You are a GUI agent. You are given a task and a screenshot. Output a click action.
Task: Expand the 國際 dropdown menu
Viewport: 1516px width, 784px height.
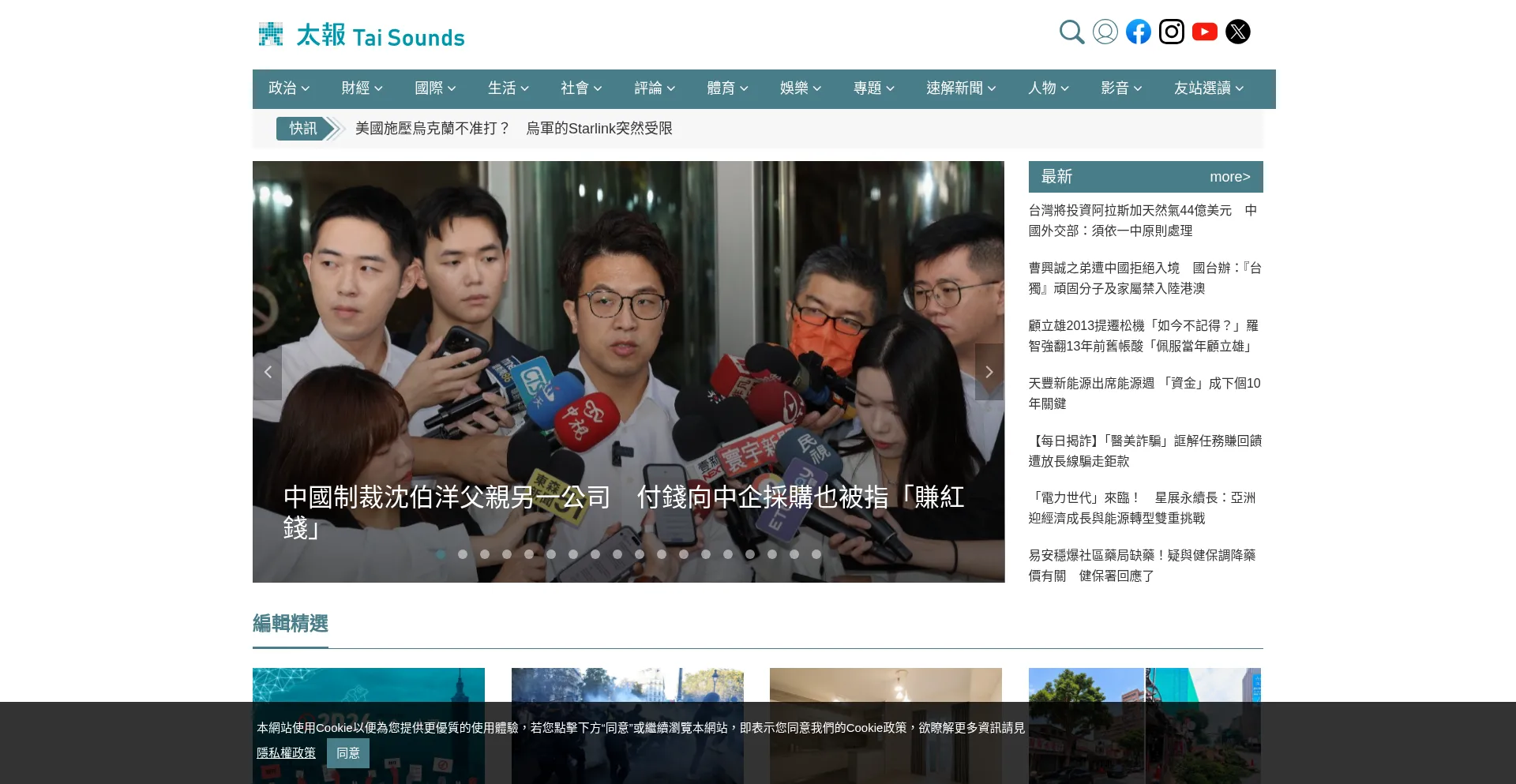coord(436,88)
